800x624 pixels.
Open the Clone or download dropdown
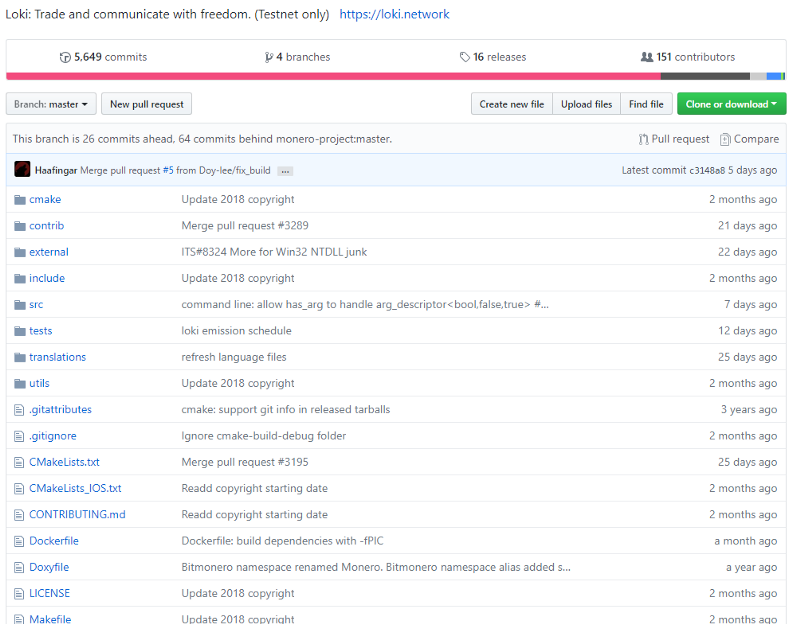pos(732,104)
